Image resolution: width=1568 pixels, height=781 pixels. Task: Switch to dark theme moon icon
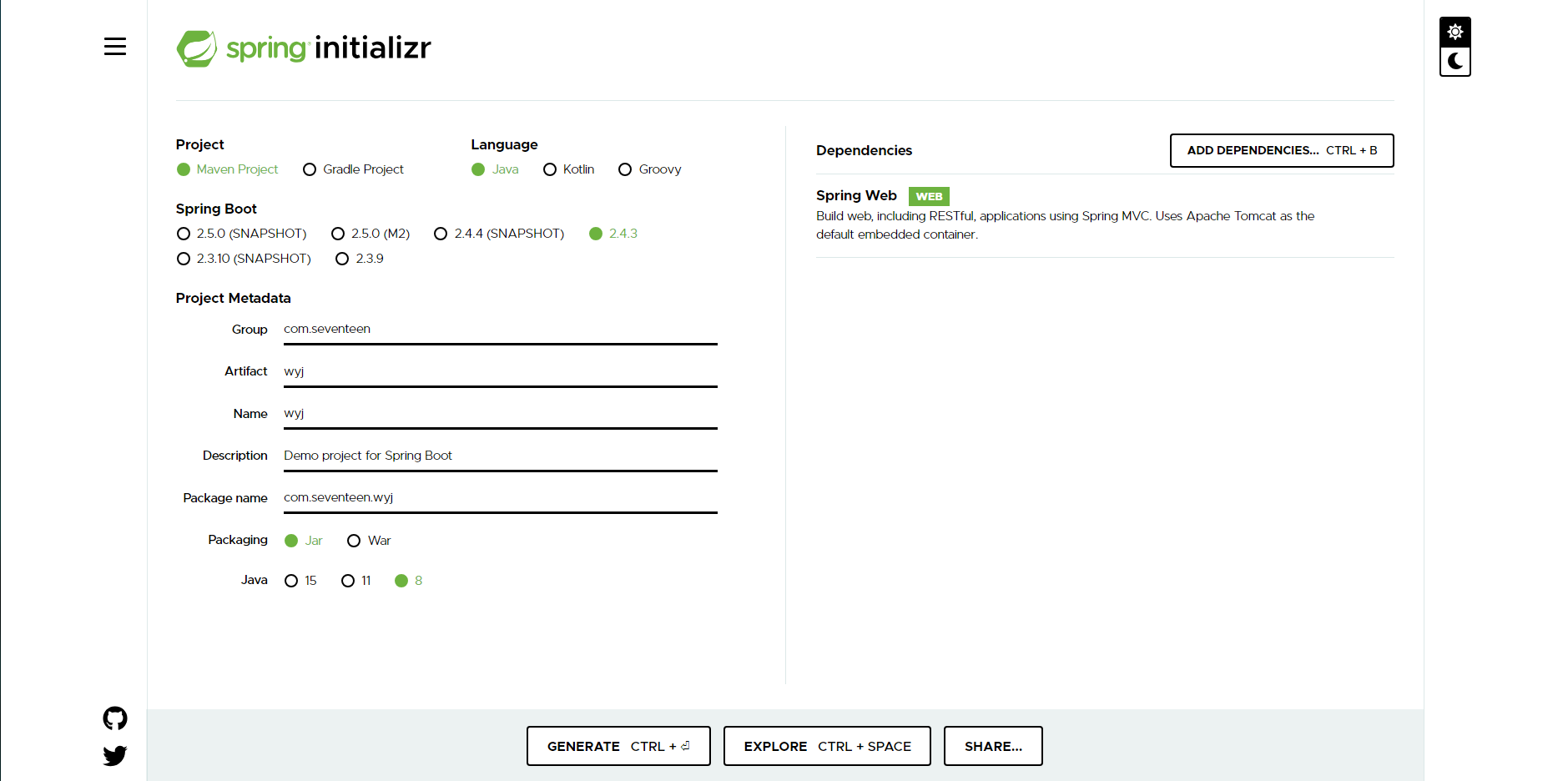[1455, 61]
